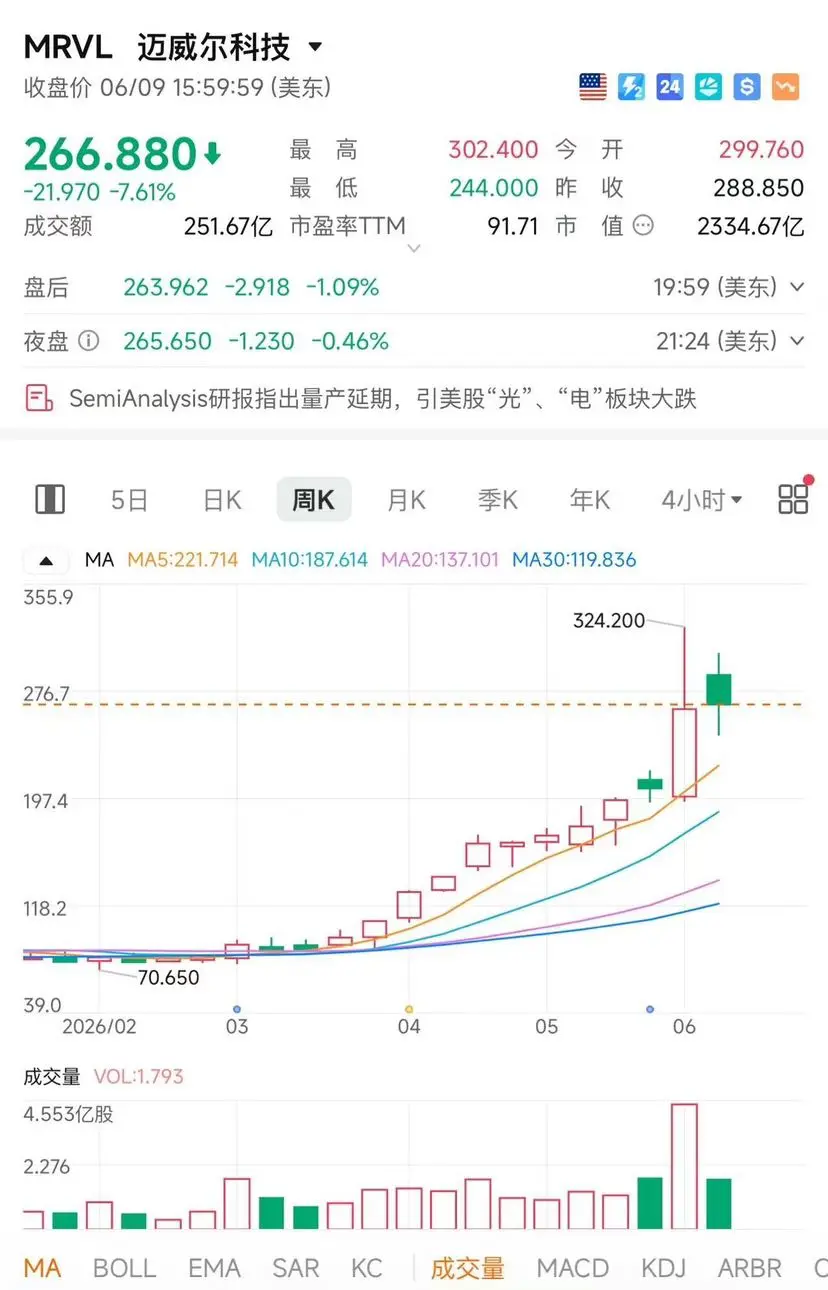Switch to the 季K chart tab
This screenshot has width=828, height=1290.
(498, 500)
